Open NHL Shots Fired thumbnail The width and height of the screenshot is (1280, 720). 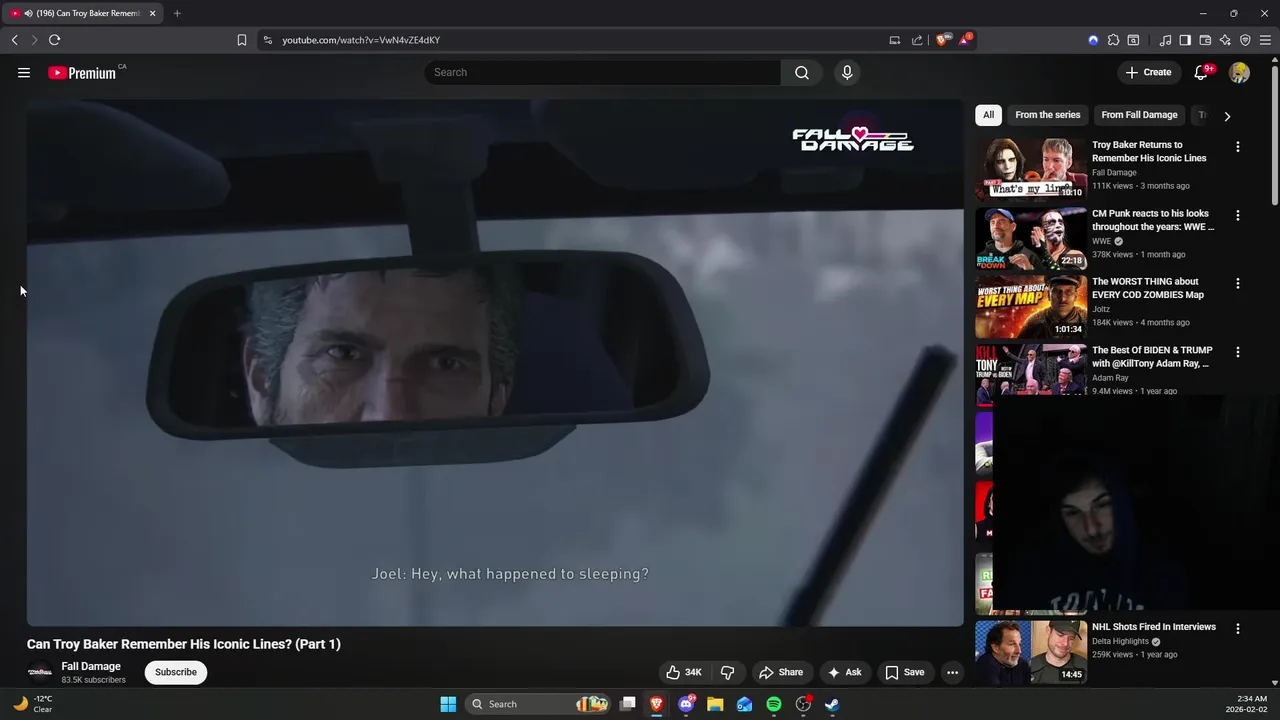click(x=1031, y=651)
